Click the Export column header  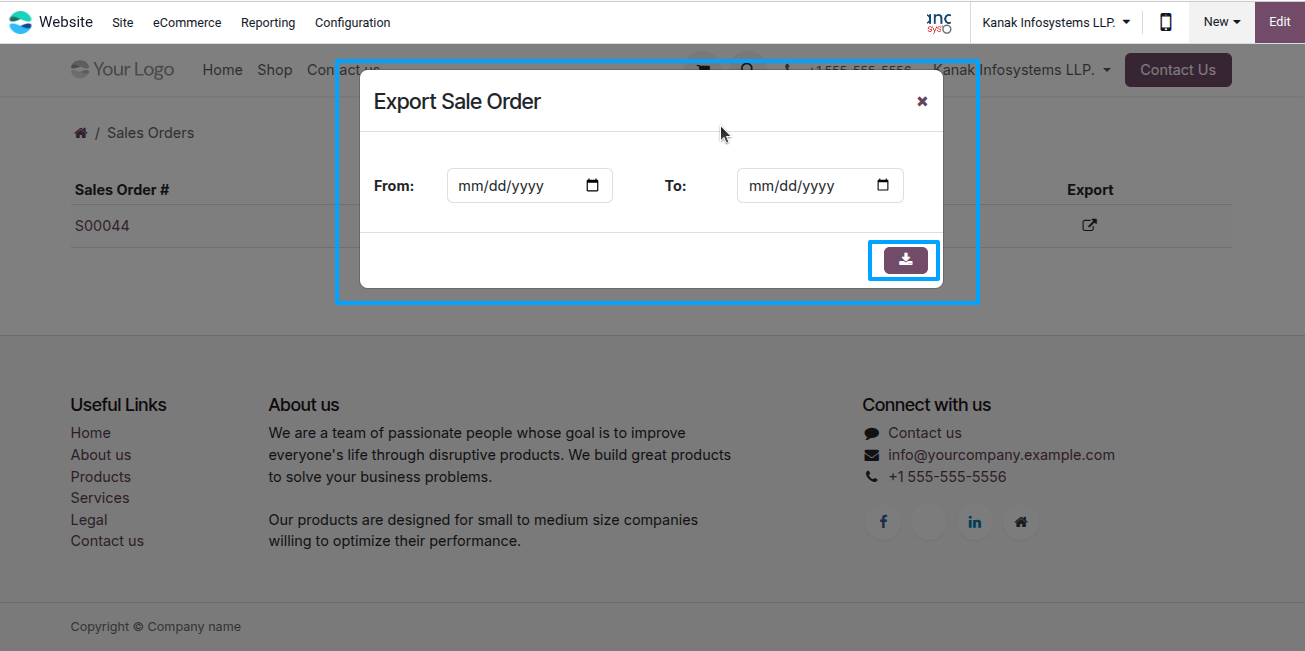(x=1090, y=190)
